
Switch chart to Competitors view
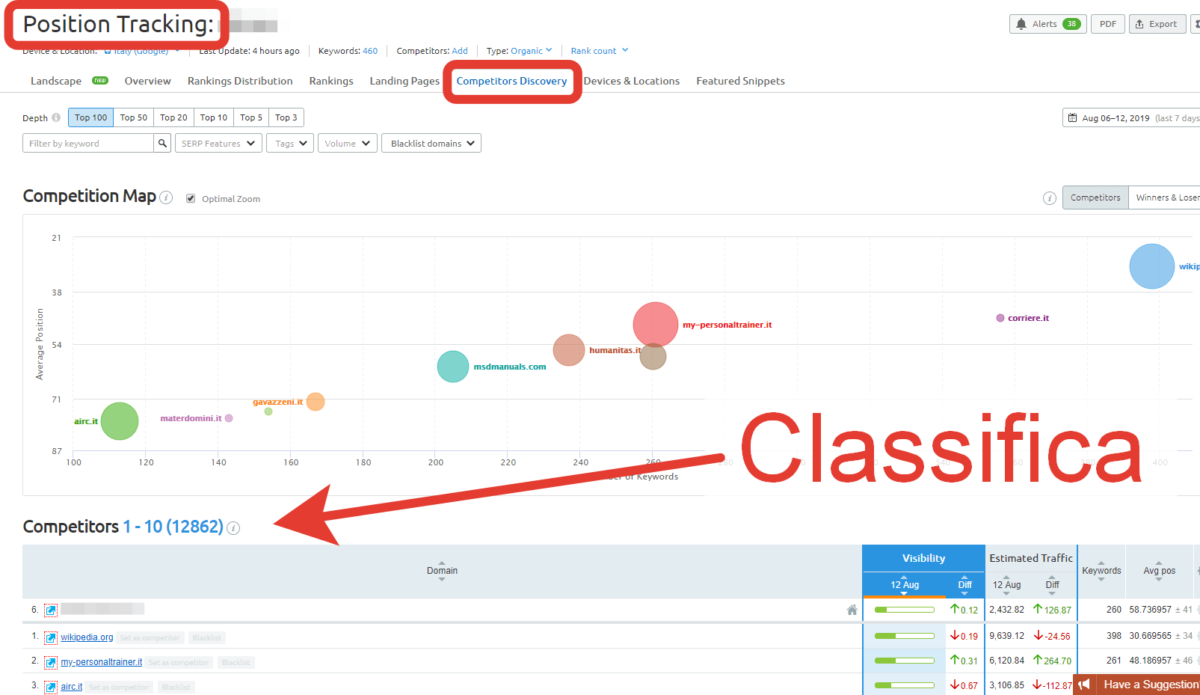1095,198
